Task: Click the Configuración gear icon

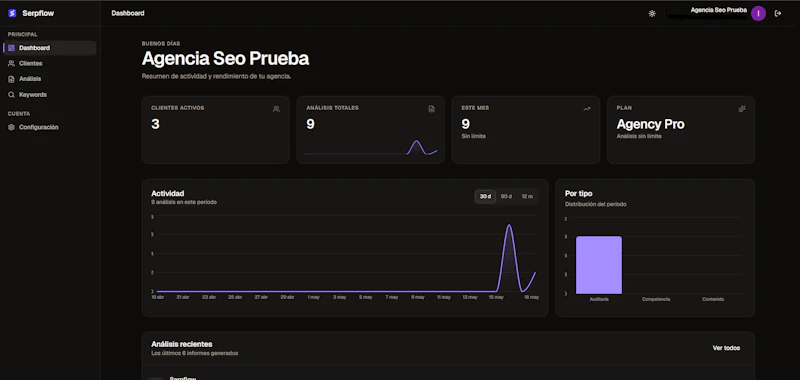Action: click(11, 128)
